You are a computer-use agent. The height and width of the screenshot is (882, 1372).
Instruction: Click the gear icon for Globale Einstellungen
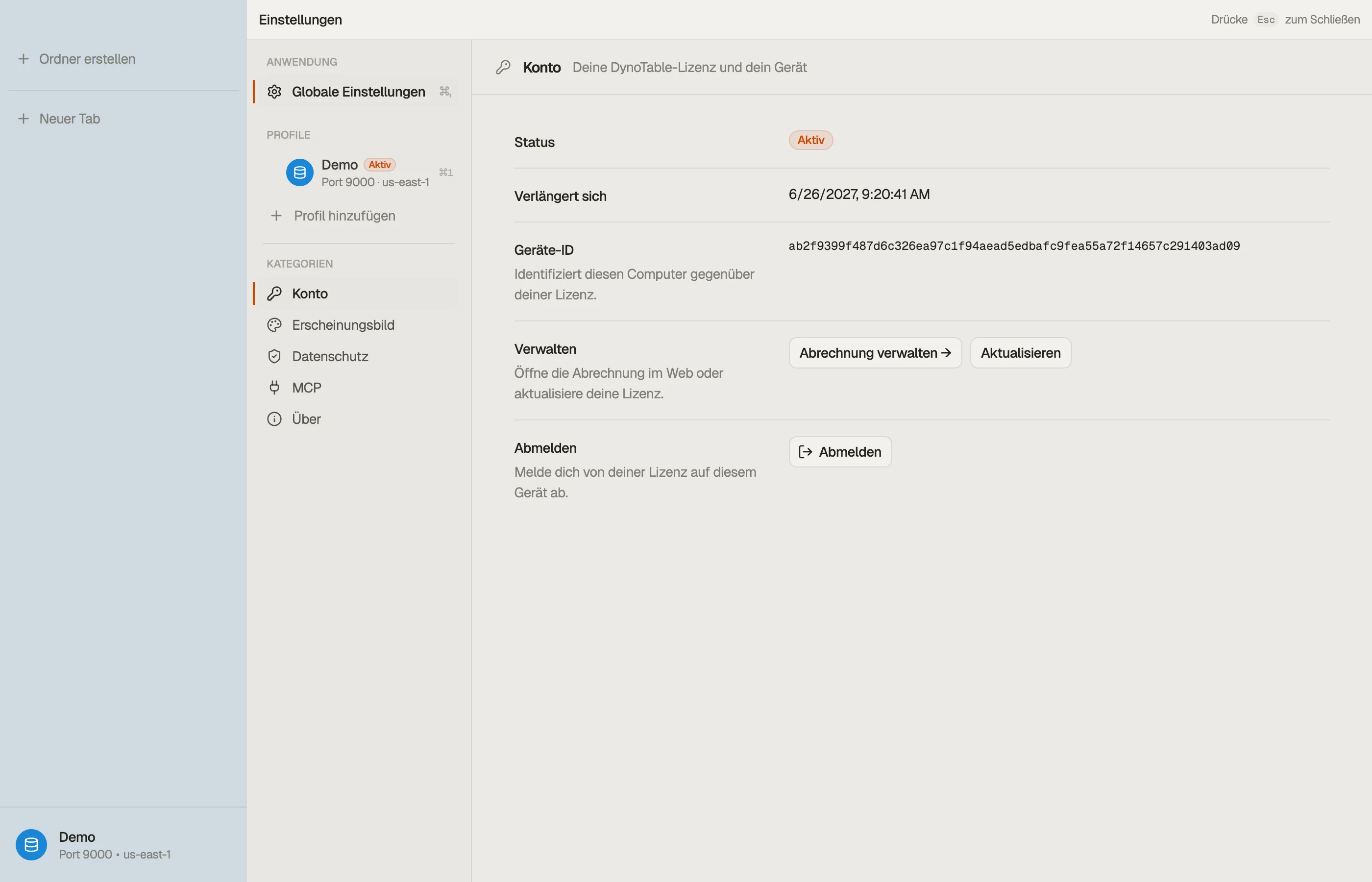[274, 92]
